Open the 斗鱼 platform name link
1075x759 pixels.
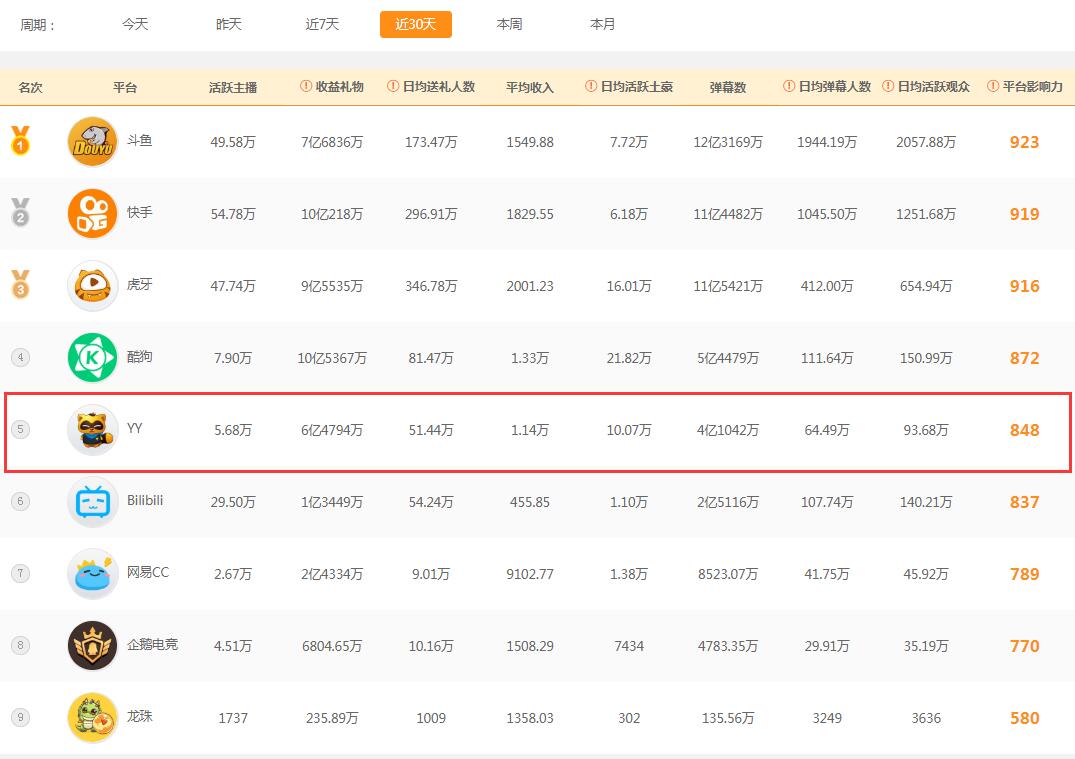139,141
